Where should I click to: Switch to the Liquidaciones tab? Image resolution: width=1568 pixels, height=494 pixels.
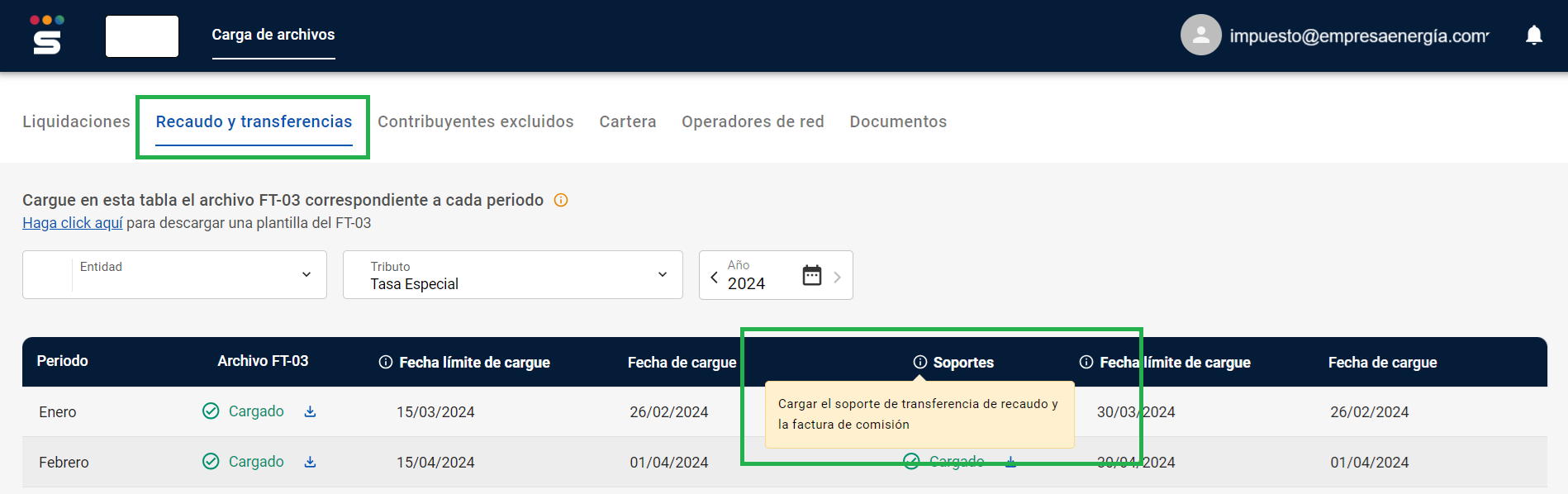(x=76, y=121)
